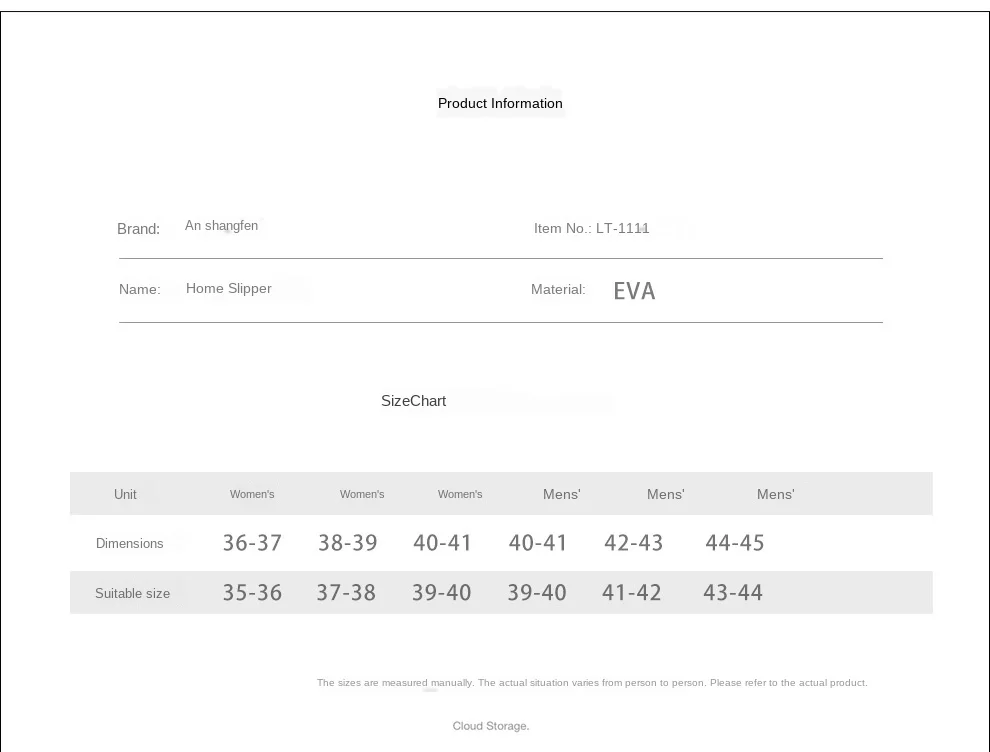
Task: Select the 42-43 dimensions cell
Action: tap(633, 542)
